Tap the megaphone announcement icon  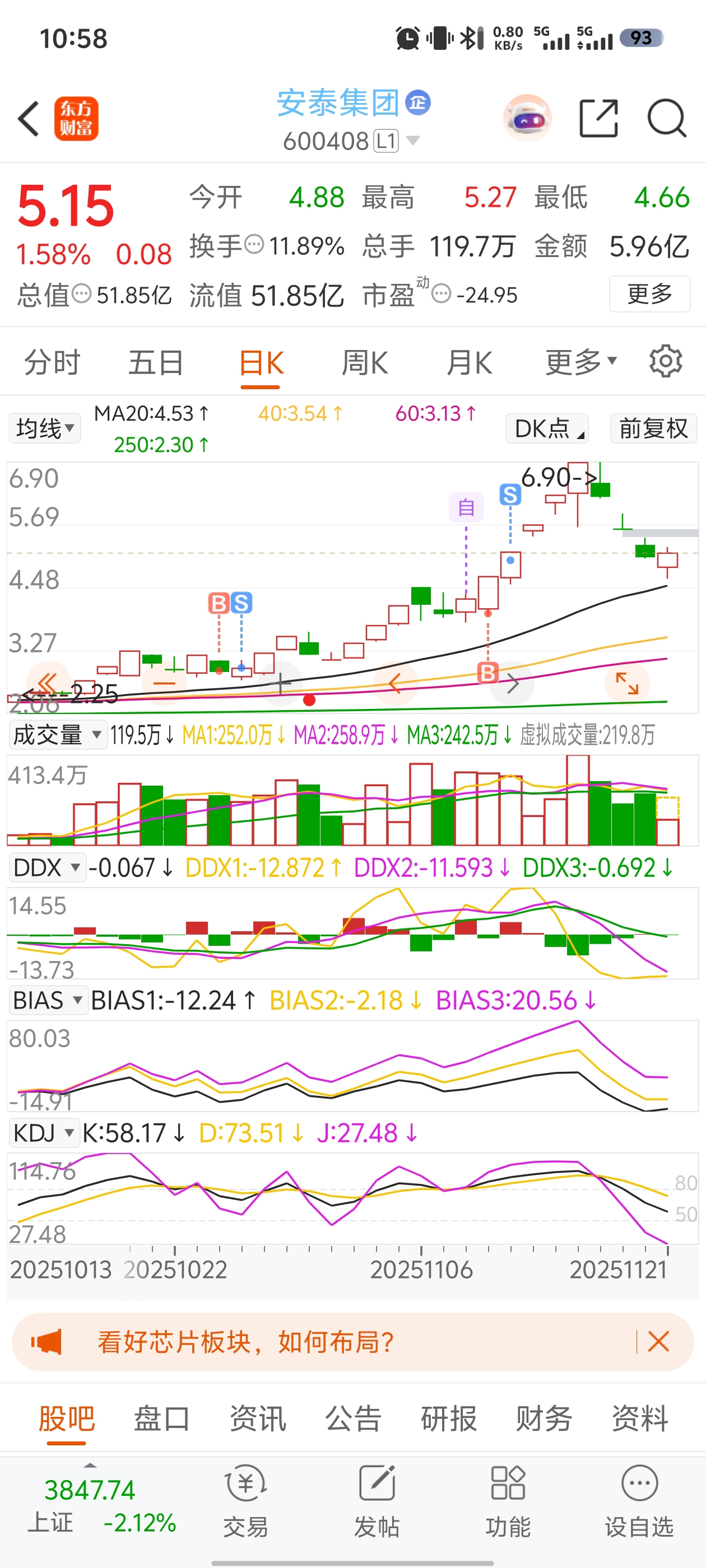pyautogui.click(x=47, y=1342)
